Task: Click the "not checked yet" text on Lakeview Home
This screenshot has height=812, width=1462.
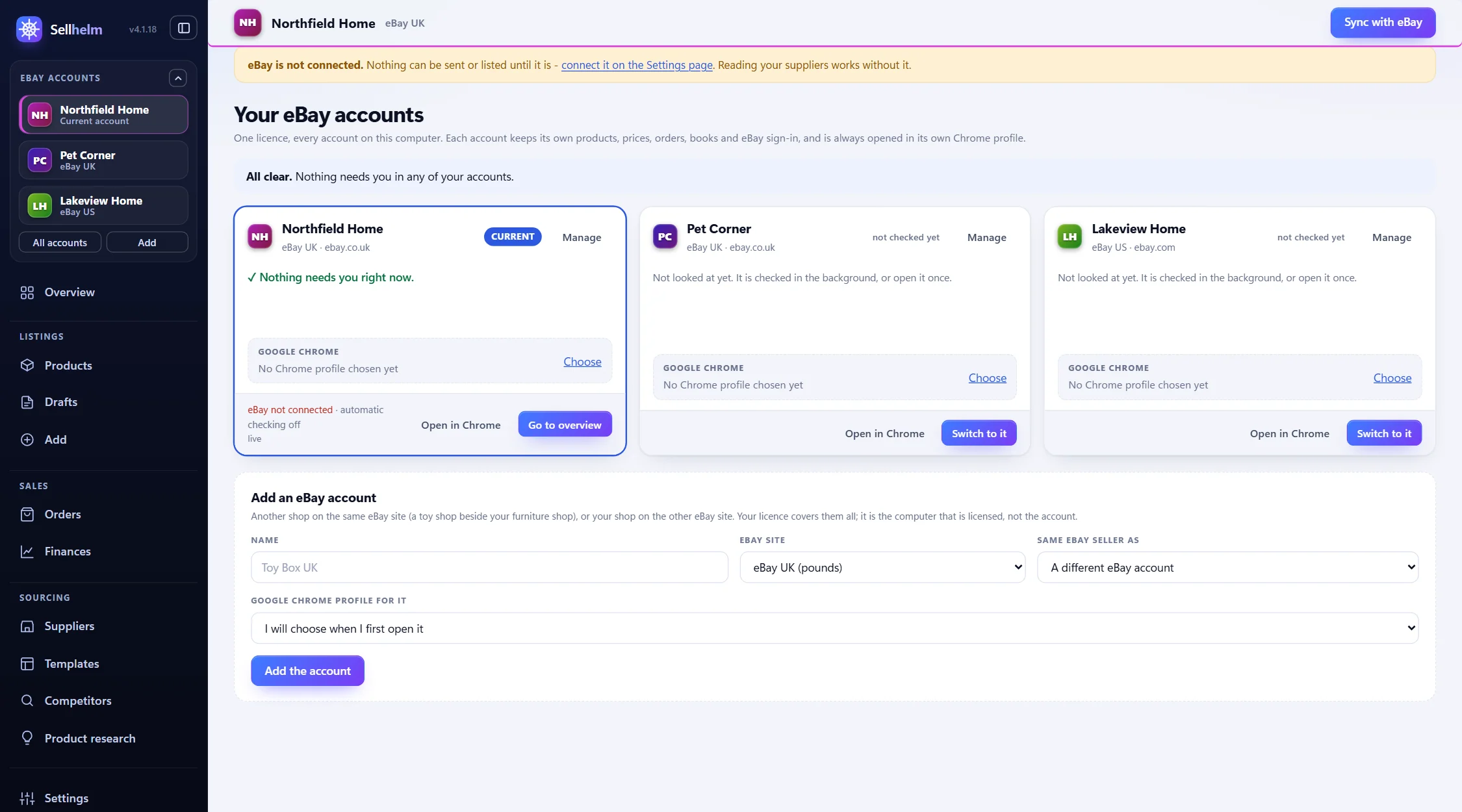Action: pos(1311,237)
